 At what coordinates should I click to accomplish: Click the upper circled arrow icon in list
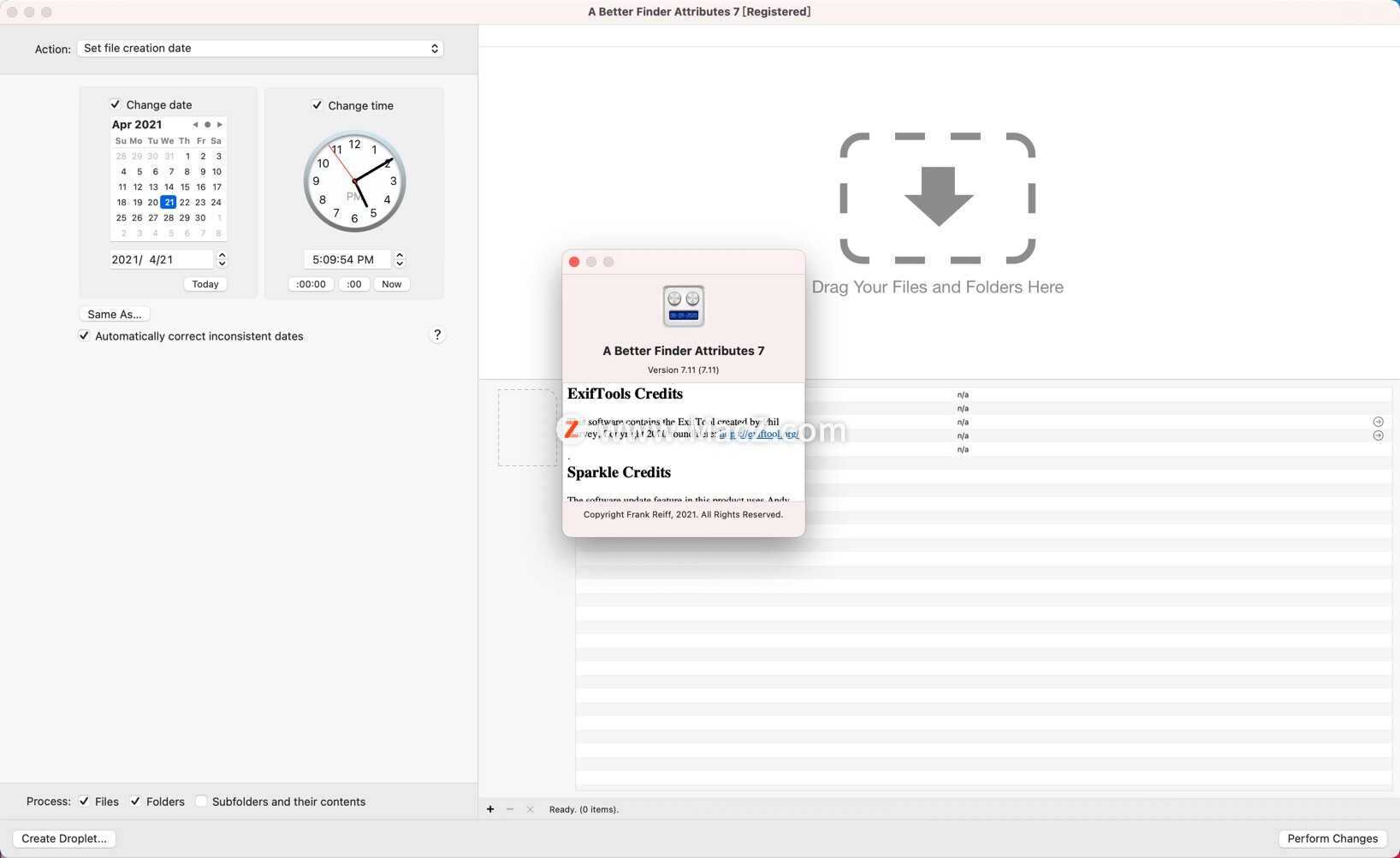(x=1379, y=422)
